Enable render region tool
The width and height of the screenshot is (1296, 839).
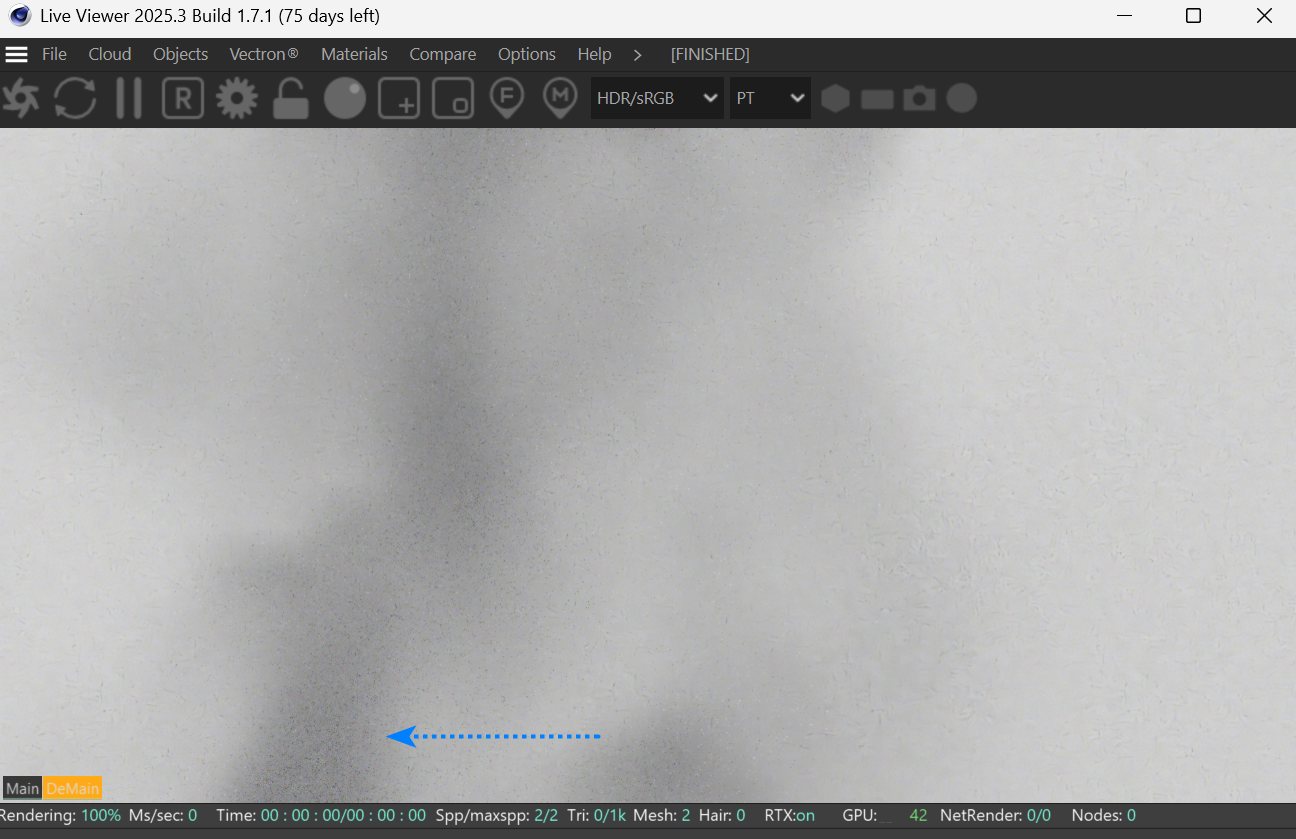point(399,99)
